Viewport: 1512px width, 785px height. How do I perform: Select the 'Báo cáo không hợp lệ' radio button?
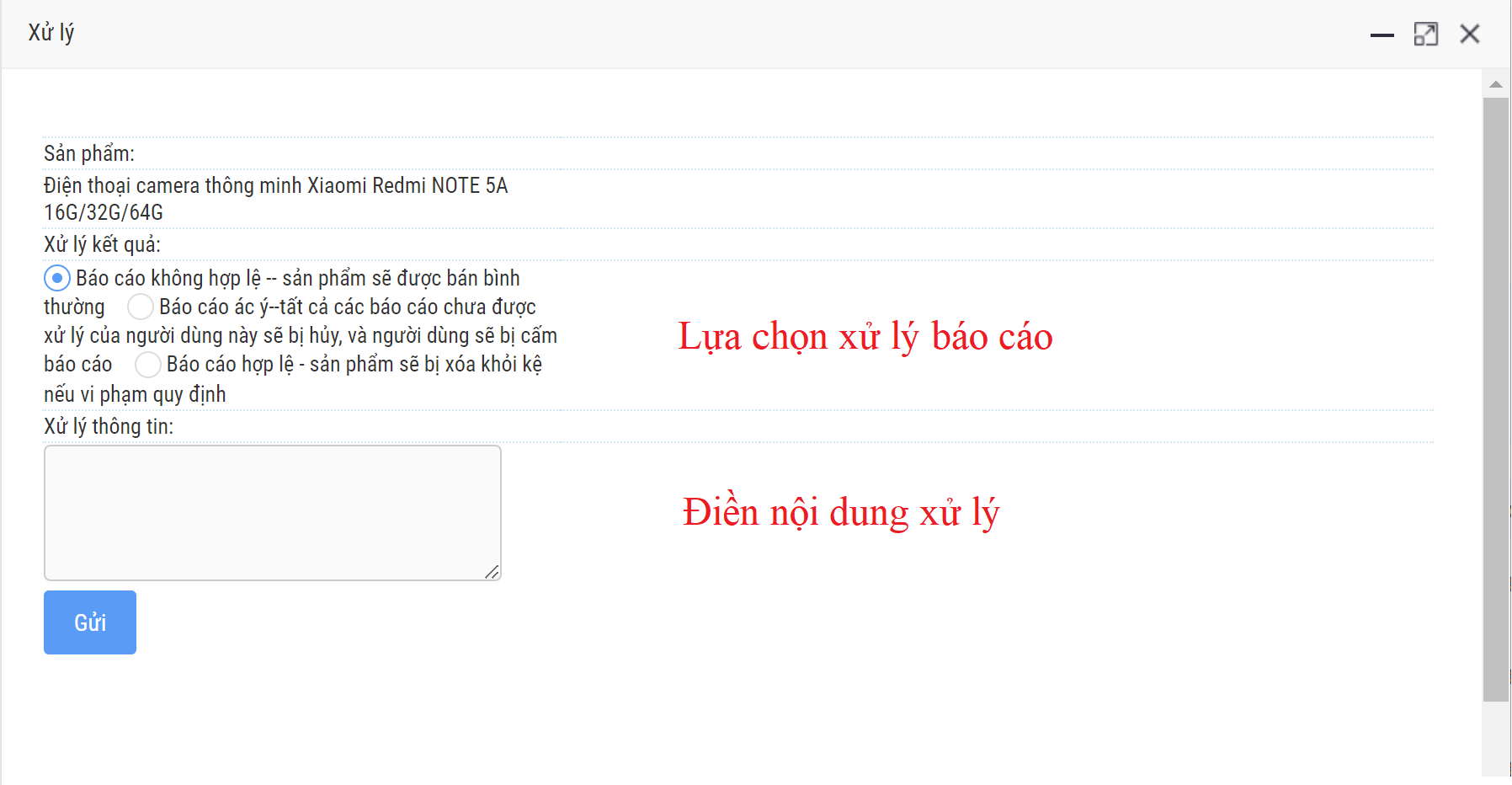click(x=56, y=278)
